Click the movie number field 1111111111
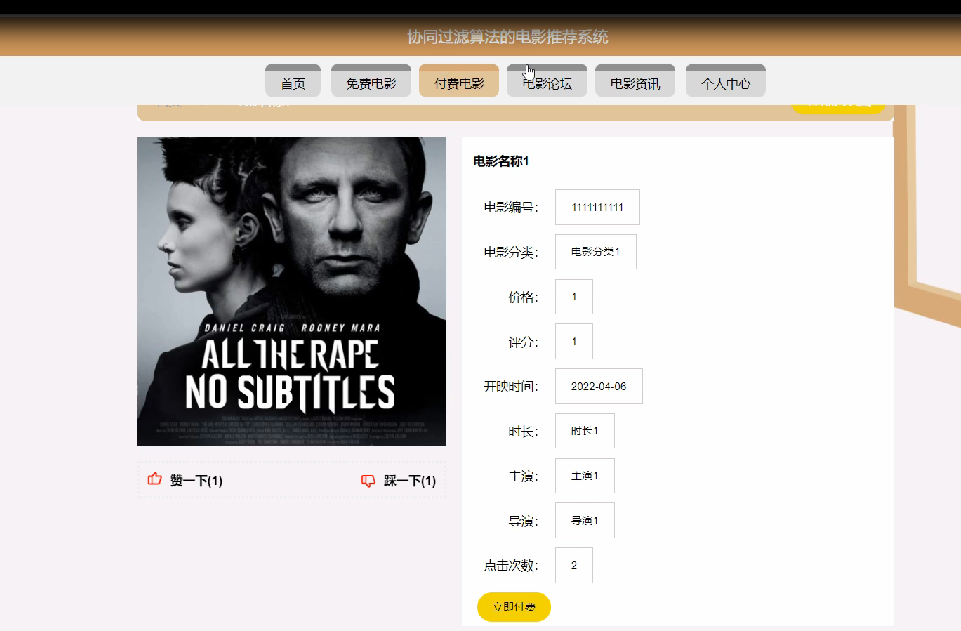 click(598, 207)
